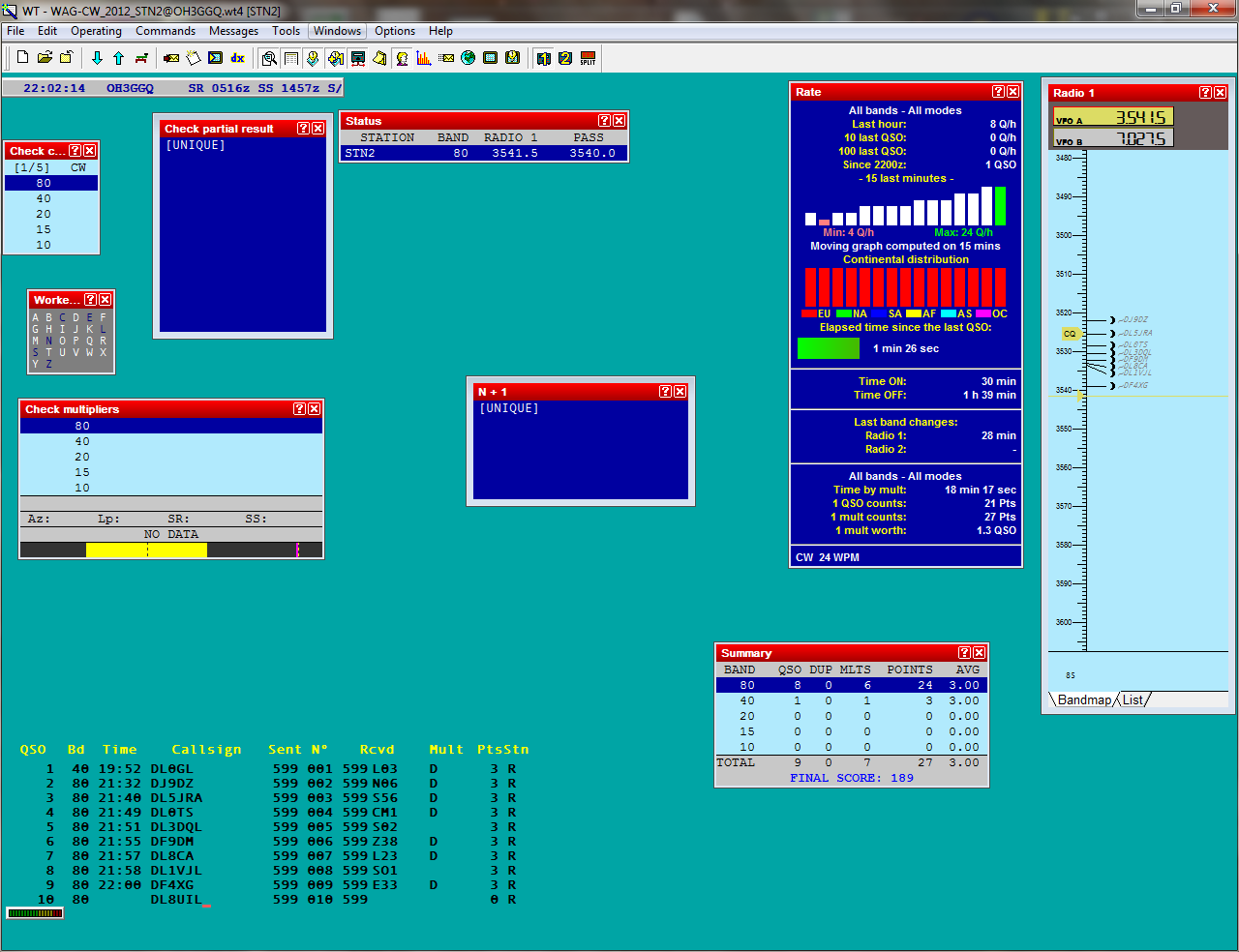Click the yellow bell toolbar icon

click(379, 58)
